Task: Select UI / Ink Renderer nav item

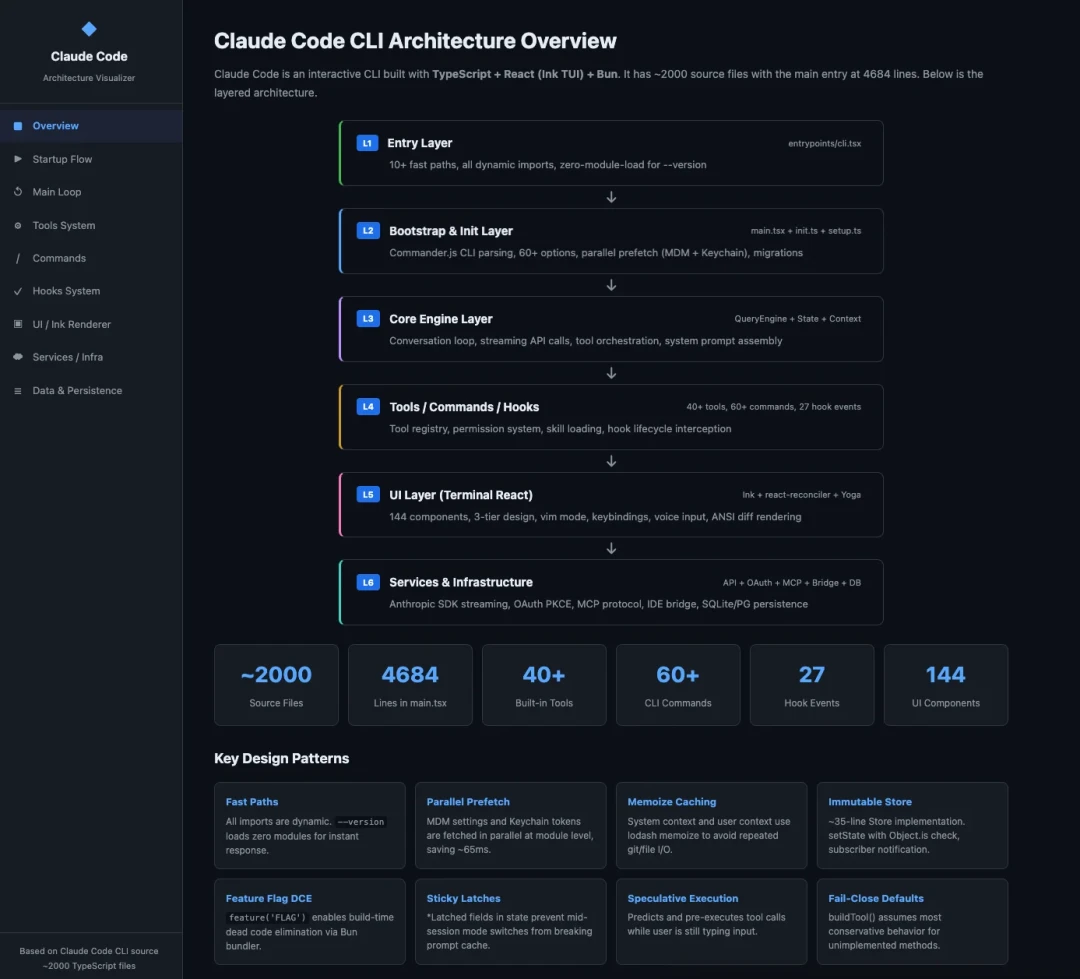Action: (91, 324)
